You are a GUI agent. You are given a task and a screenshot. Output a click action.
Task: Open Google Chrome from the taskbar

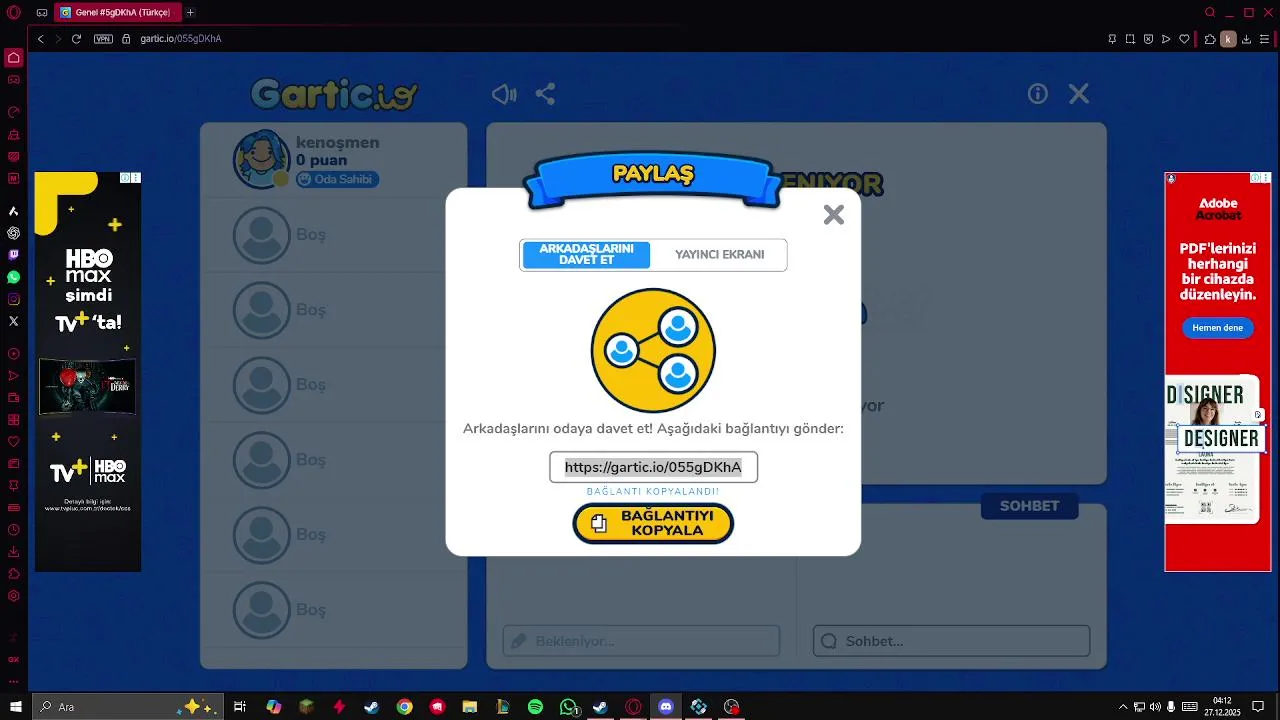[x=404, y=707]
